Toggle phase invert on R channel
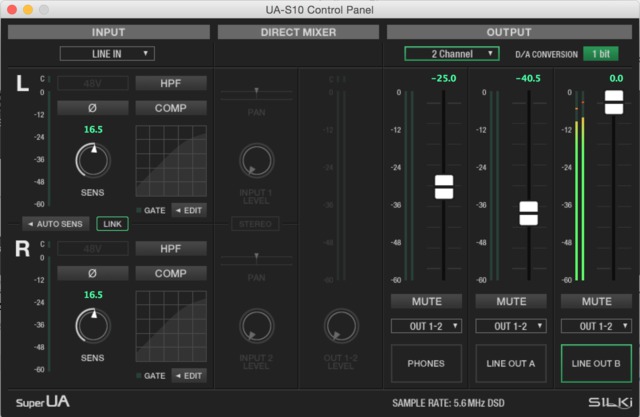 [x=92, y=273]
